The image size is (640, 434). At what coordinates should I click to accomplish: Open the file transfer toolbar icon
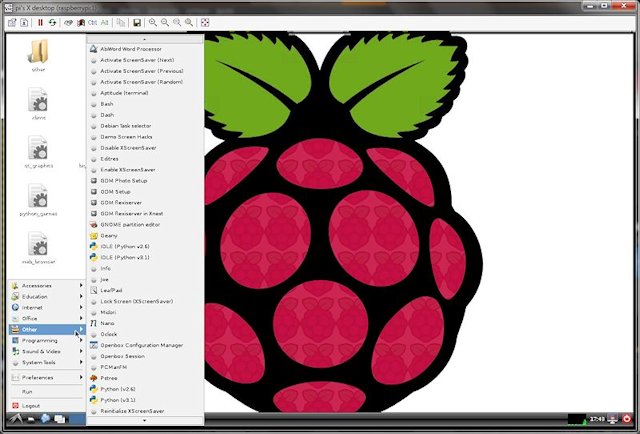(x=120, y=23)
